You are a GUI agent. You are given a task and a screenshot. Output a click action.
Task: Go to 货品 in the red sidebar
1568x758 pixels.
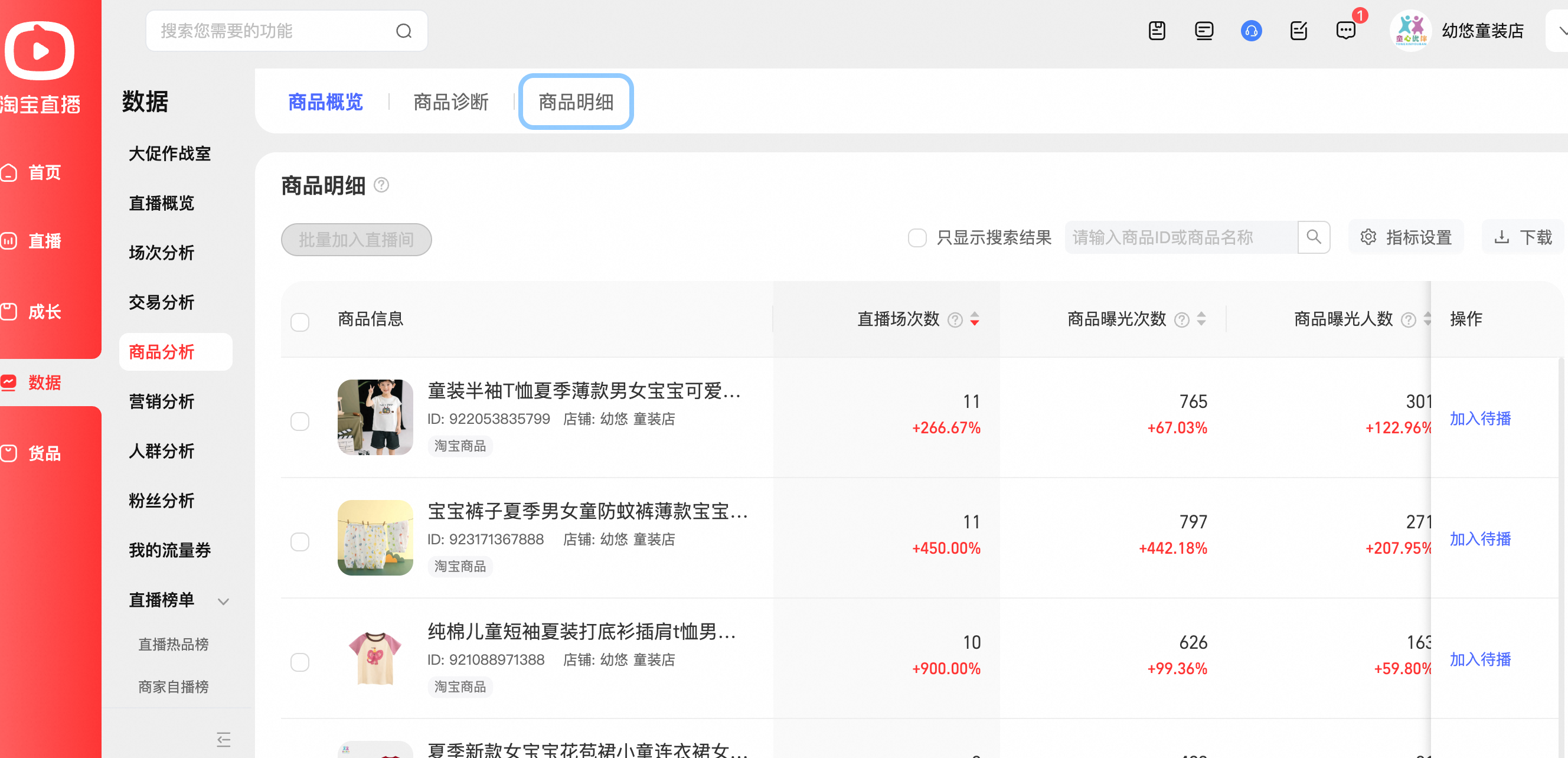click(x=32, y=453)
